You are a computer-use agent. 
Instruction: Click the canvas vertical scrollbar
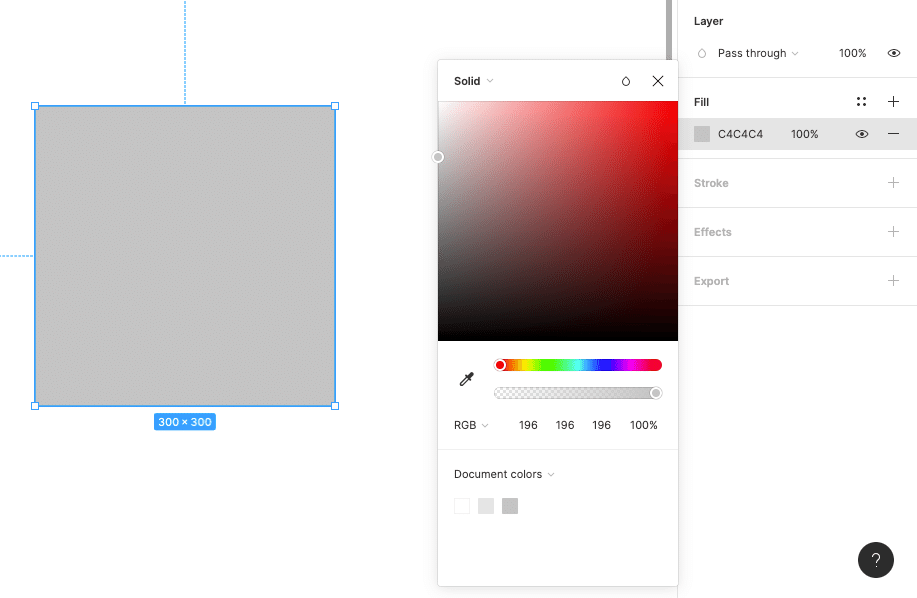669,29
